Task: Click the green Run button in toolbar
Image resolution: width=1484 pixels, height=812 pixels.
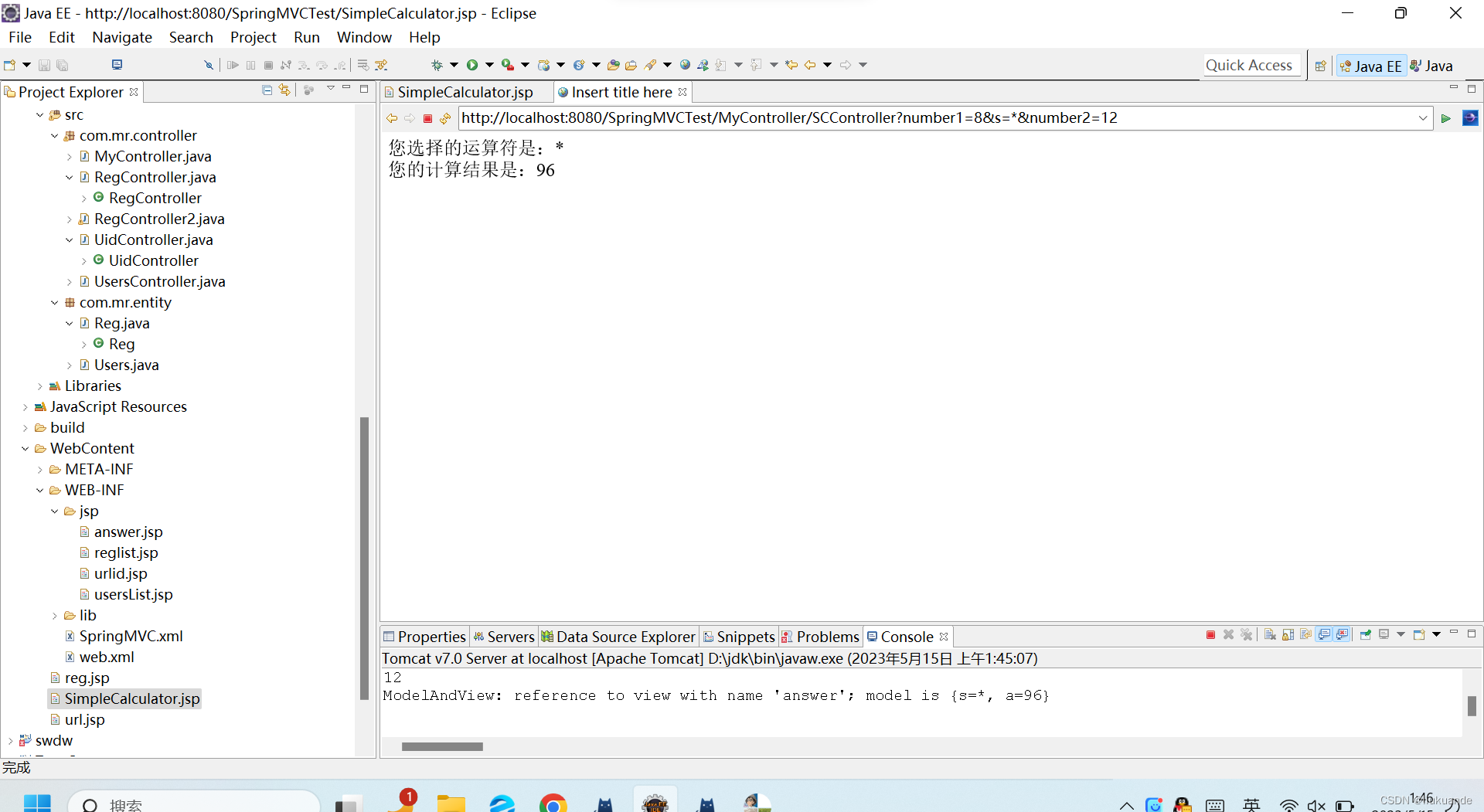Action: [x=472, y=65]
